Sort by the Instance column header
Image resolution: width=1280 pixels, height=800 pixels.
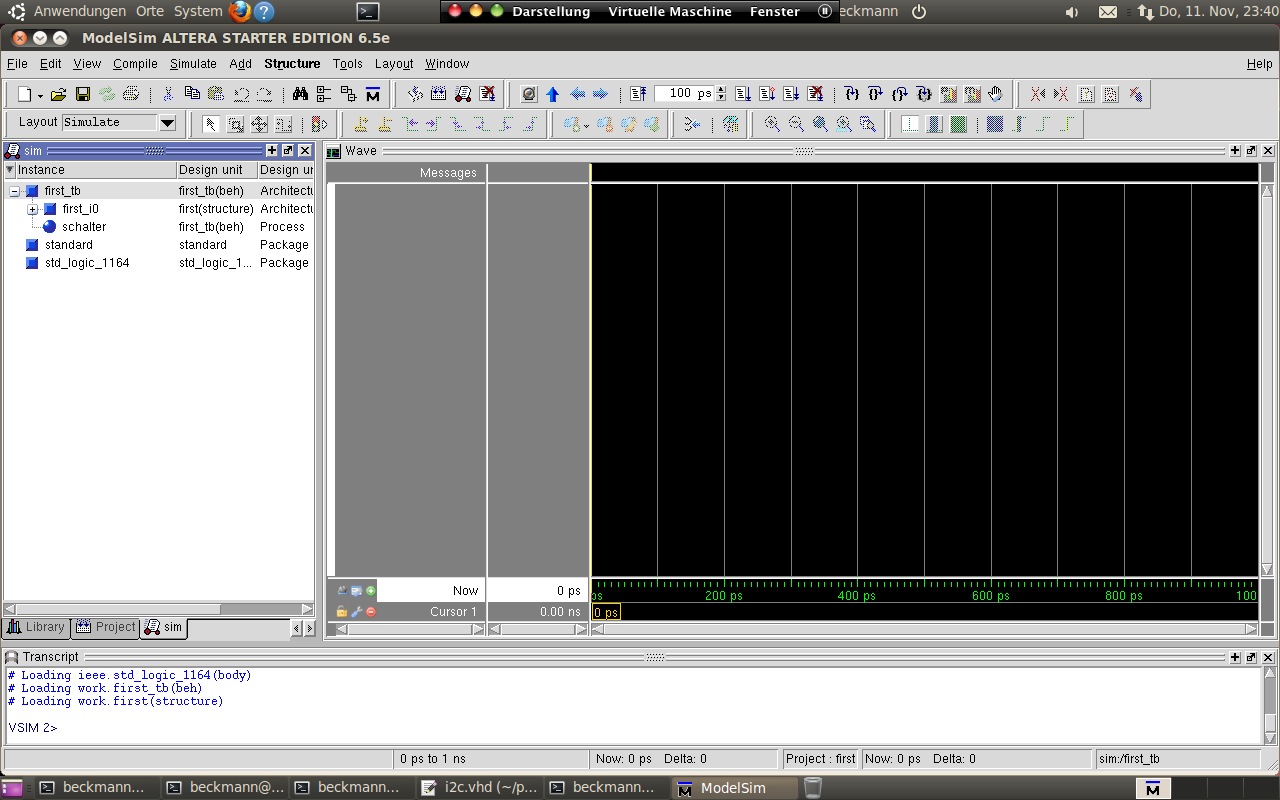pos(96,170)
